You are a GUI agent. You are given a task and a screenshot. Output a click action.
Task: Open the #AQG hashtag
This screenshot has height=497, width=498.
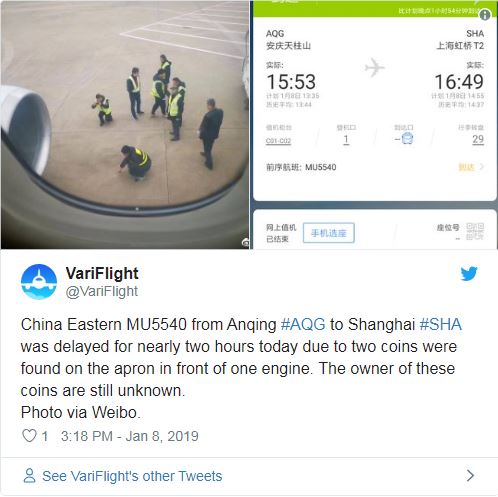(x=303, y=324)
